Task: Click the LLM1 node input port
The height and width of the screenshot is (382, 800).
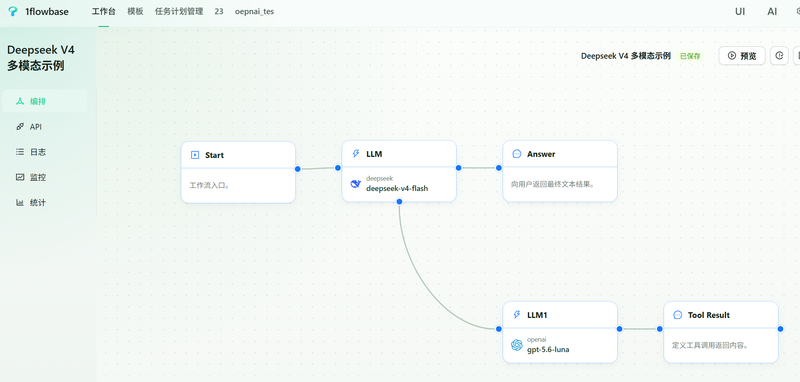Action: (x=498, y=329)
